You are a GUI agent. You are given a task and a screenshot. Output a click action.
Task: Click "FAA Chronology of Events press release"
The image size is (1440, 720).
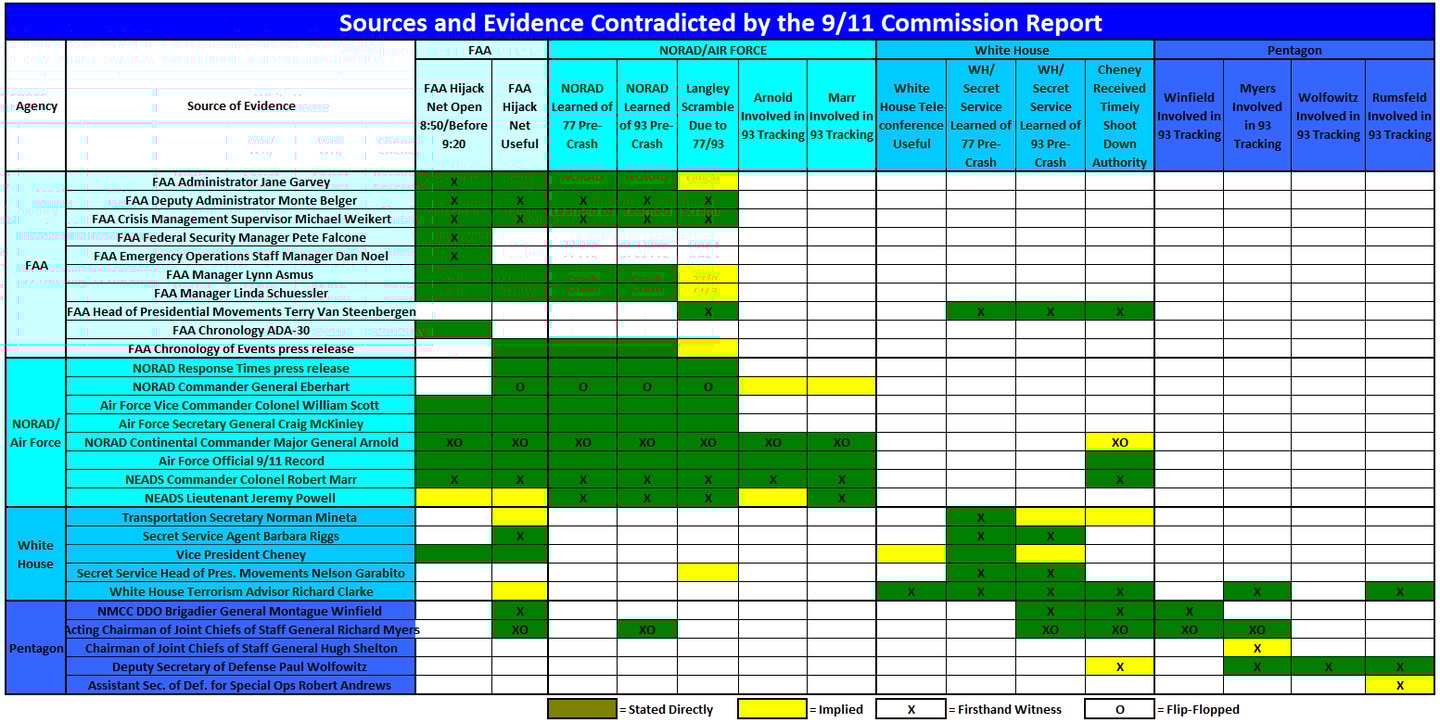point(241,349)
